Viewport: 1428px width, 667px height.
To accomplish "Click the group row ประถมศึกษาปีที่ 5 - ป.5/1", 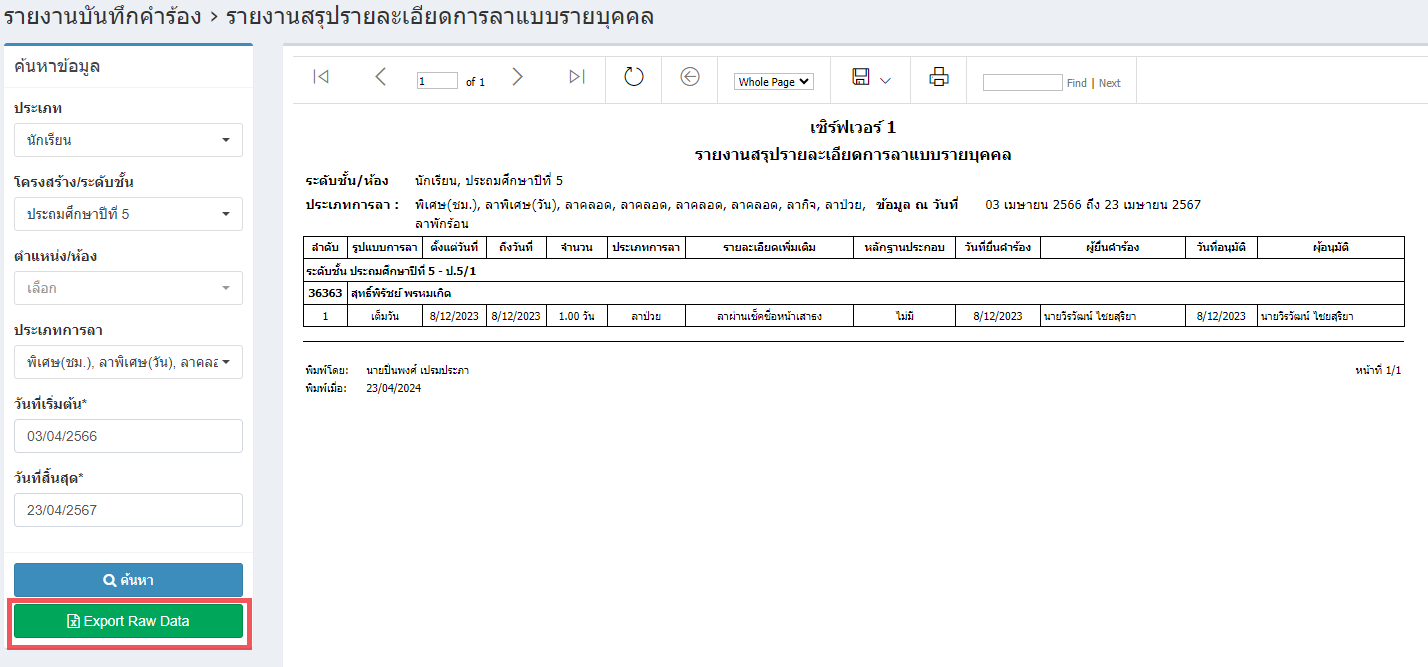I will [x=854, y=271].
